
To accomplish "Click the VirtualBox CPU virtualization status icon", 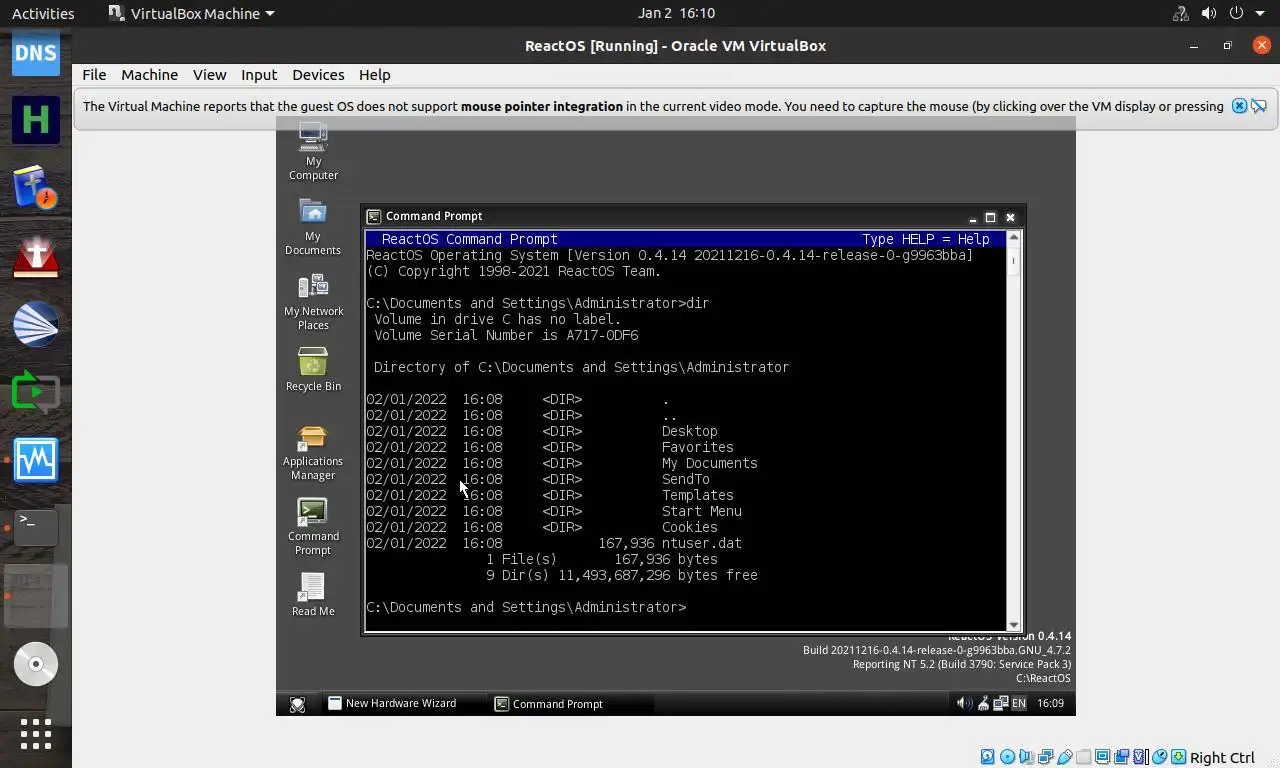I will [1141, 757].
